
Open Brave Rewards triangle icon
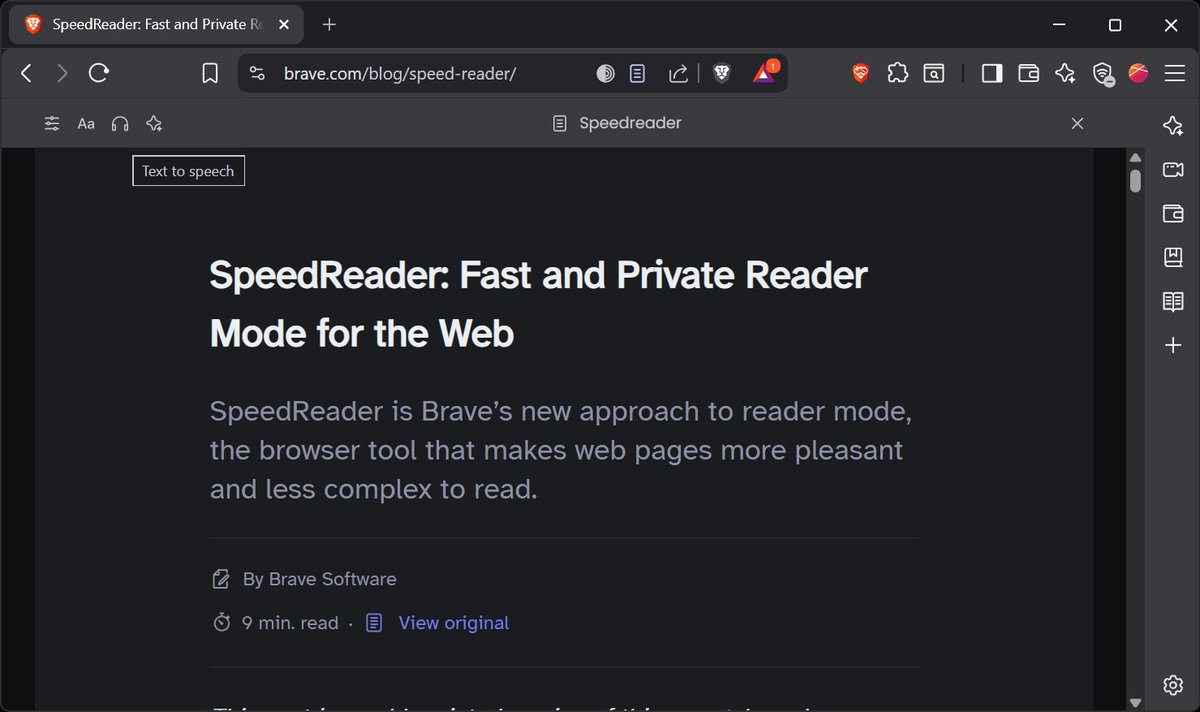[x=764, y=72]
